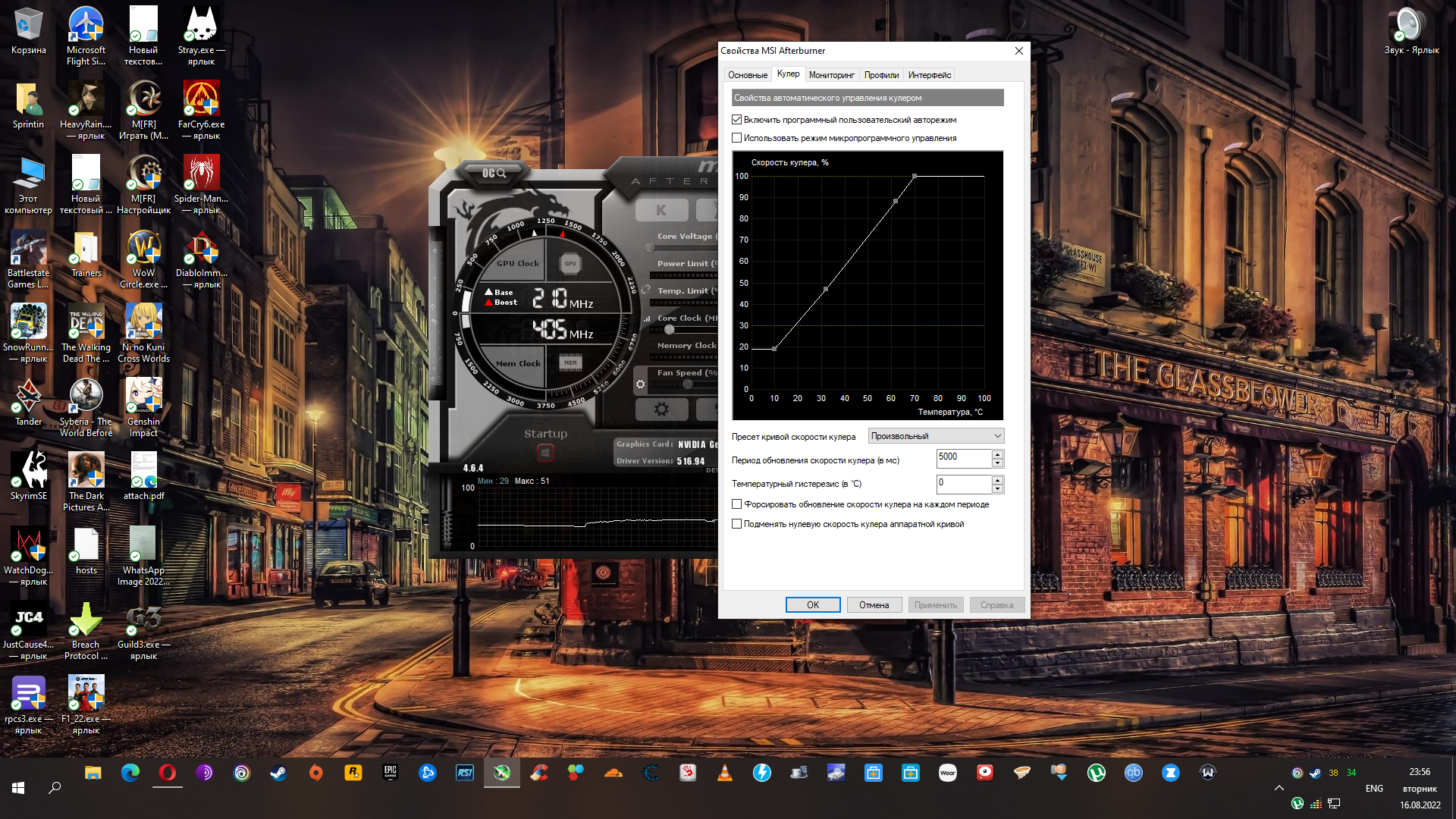Image resolution: width=1456 pixels, height=819 pixels.
Task: Check override zero fan speed option
Action: (x=736, y=524)
